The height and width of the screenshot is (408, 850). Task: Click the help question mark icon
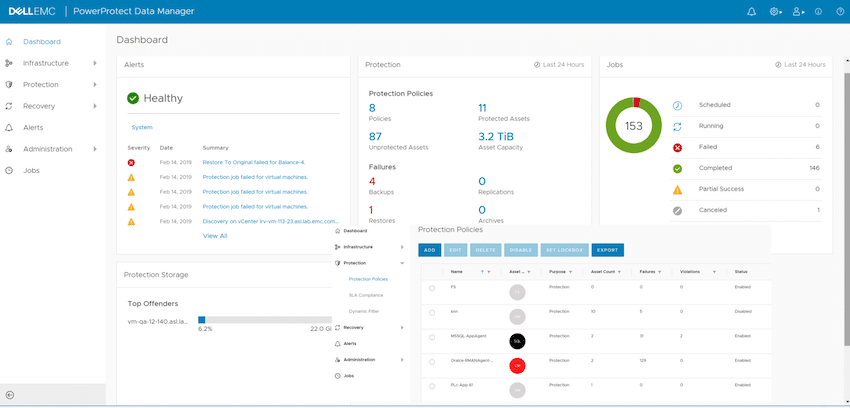coord(840,11)
